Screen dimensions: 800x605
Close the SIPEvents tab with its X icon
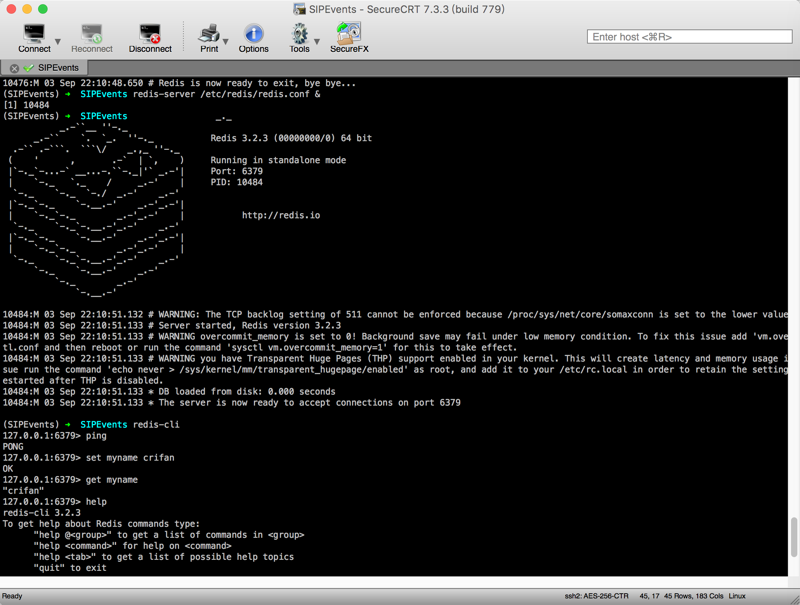point(14,68)
